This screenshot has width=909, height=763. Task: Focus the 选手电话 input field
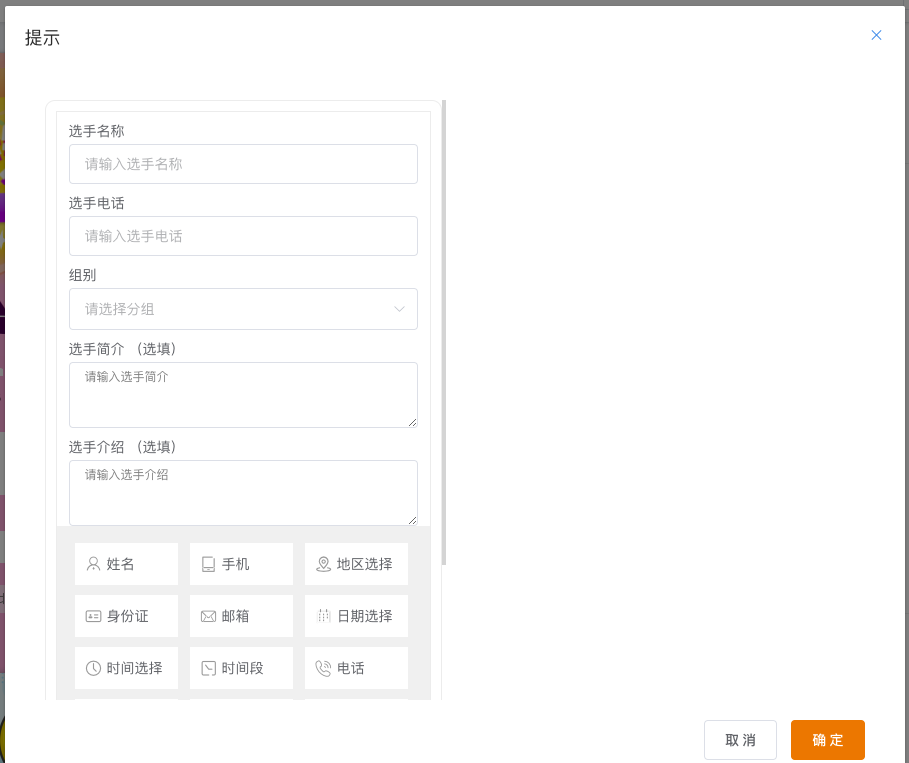tap(243, 236)
